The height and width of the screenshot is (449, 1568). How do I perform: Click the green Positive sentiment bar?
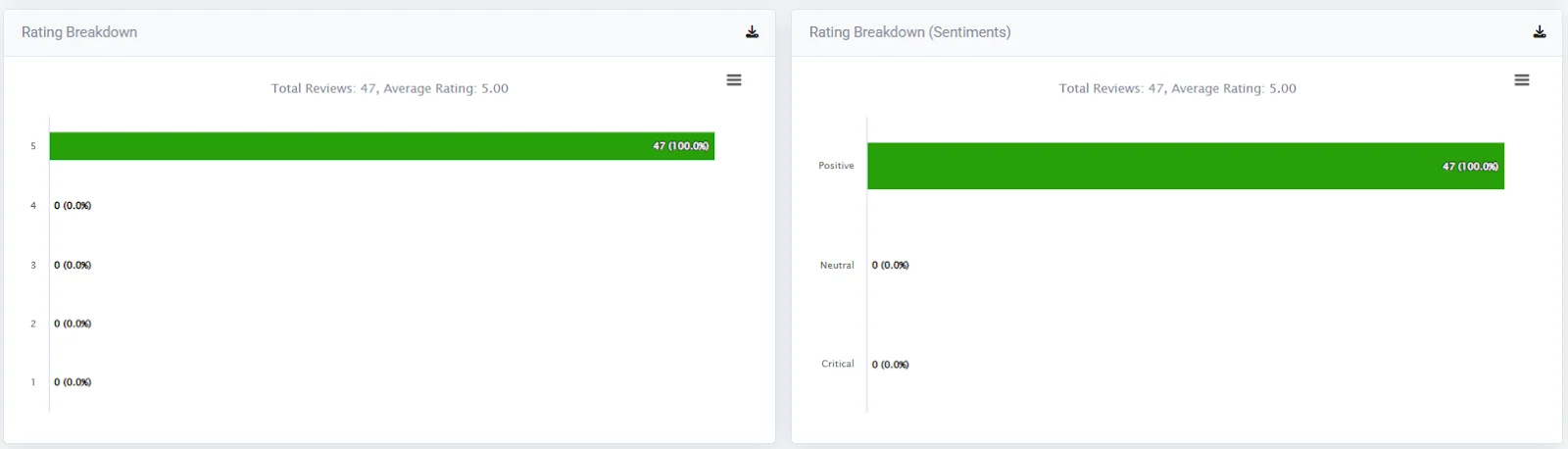[x=1185, y=166]
